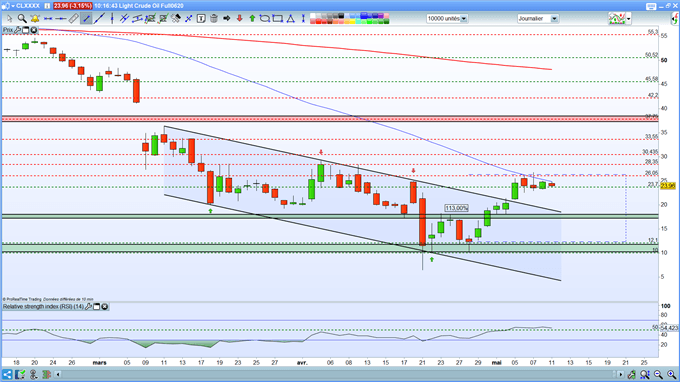
Task: Open the trading arrows icon at far right
Action: (x=675, y=19)
